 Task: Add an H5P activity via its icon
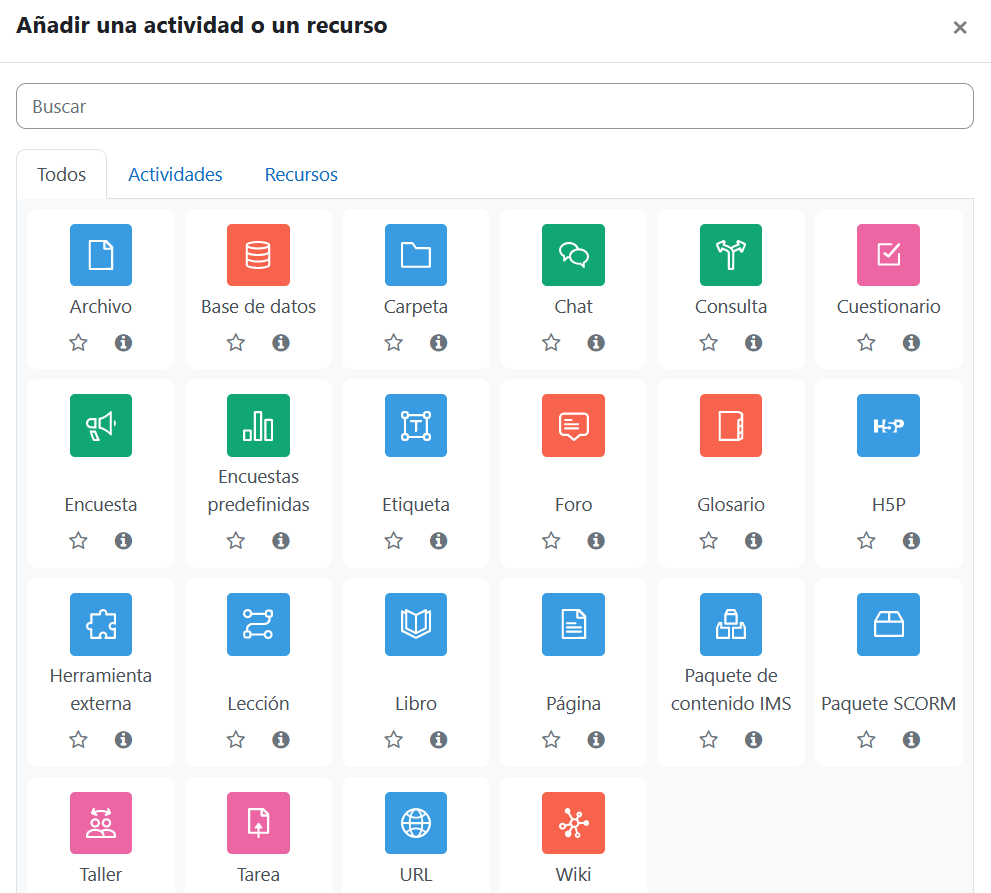tap(888, 425)
